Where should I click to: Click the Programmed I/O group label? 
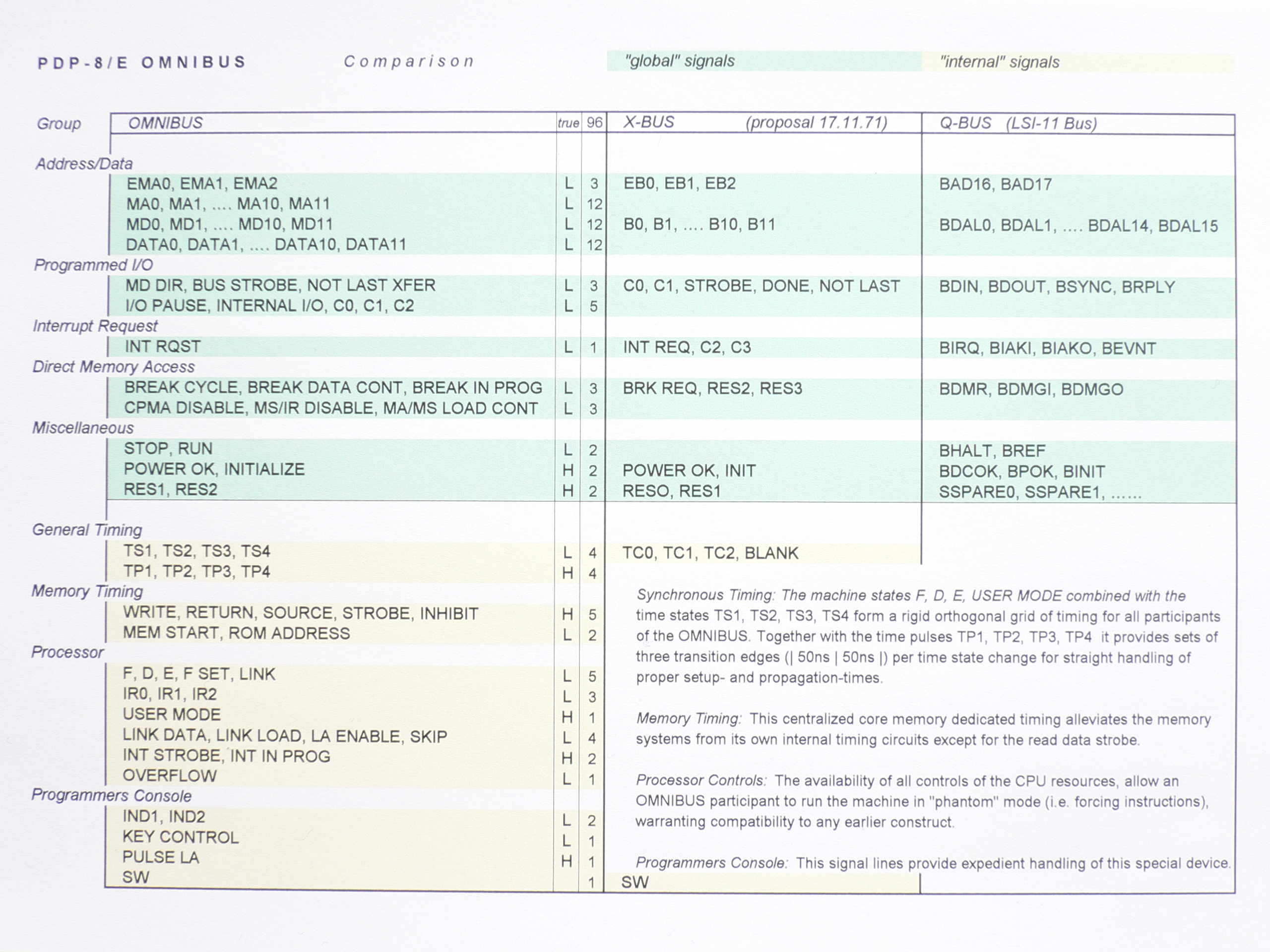click(93, 265)
